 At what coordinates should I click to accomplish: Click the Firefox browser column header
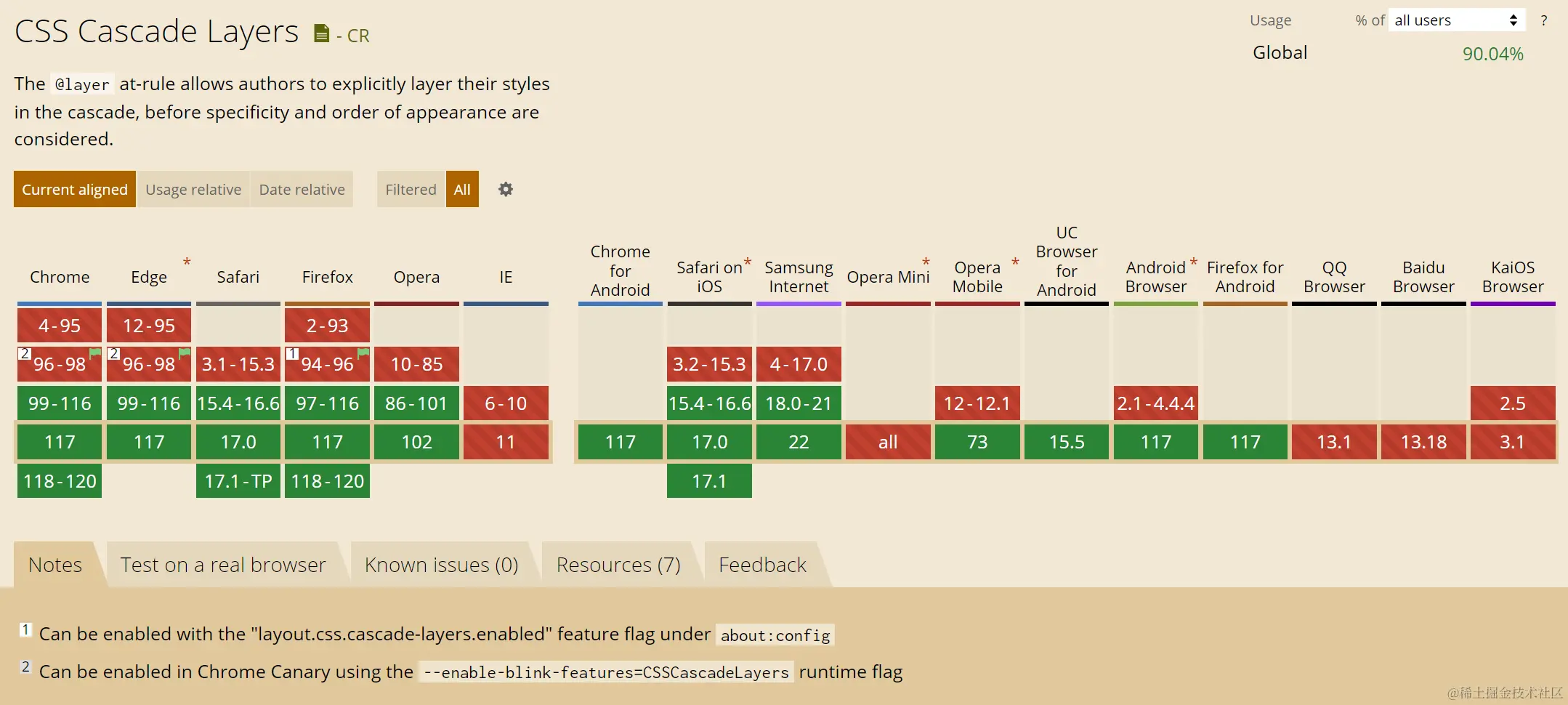pyautogui.click(x=328, y=277)
